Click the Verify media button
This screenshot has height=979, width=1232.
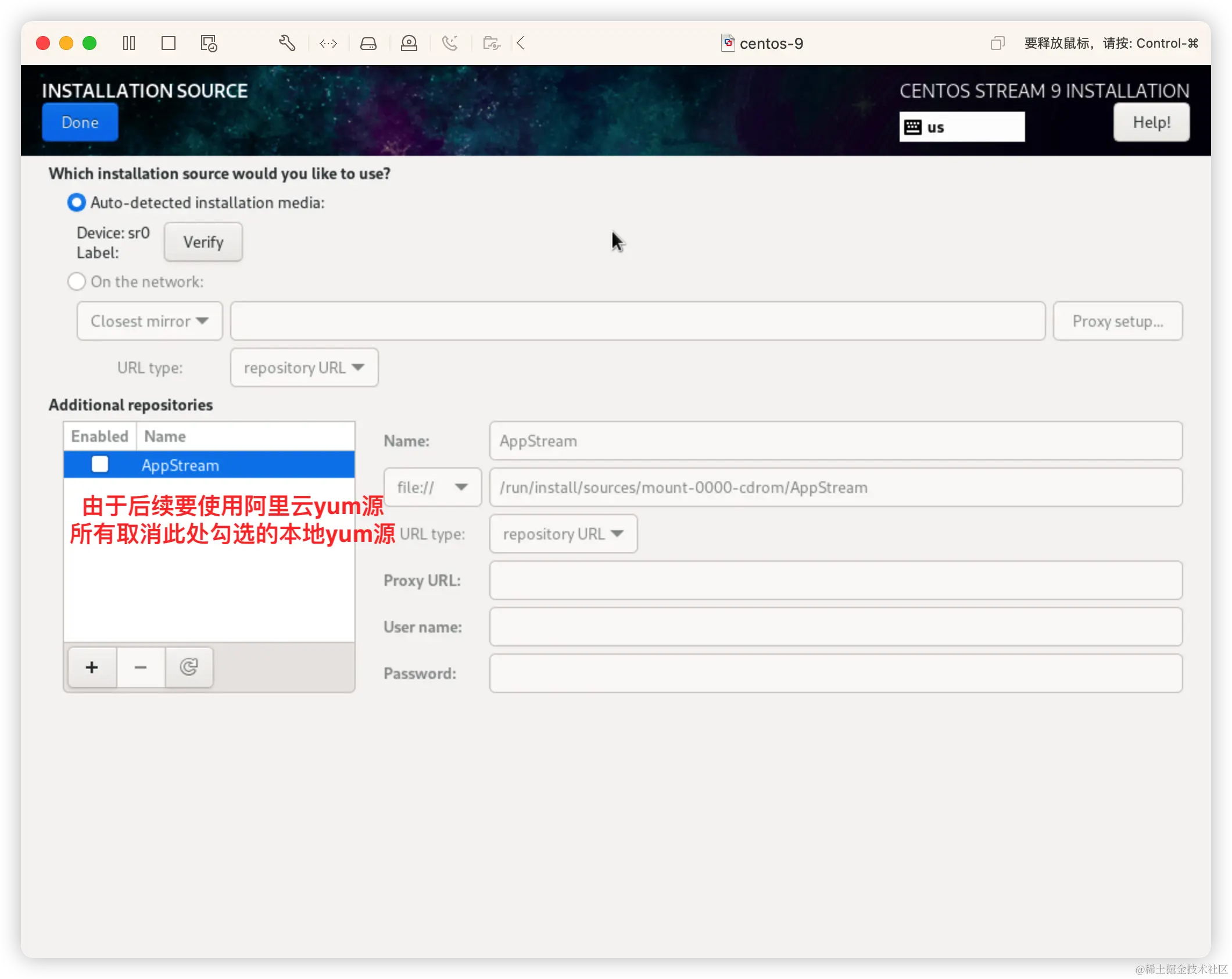[x=203, y=242]
